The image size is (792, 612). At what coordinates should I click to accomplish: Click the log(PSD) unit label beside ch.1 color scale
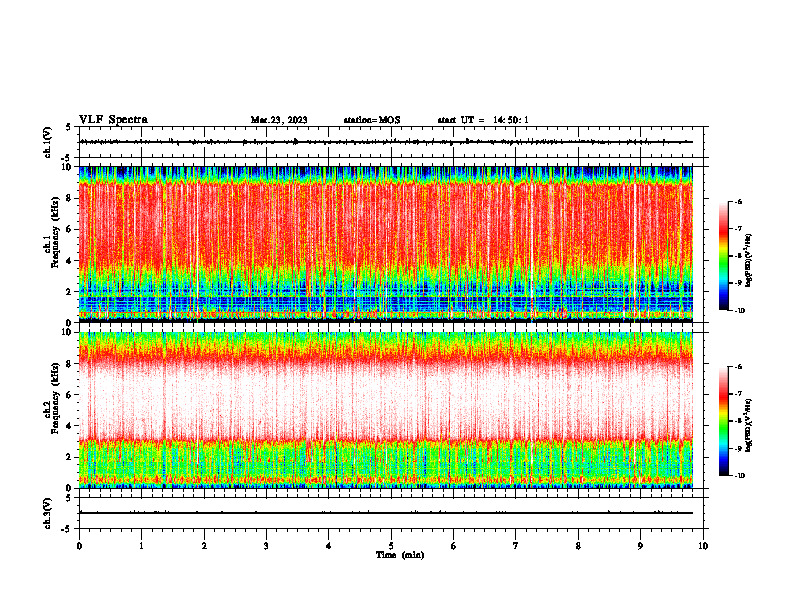(x=749, y=261)
